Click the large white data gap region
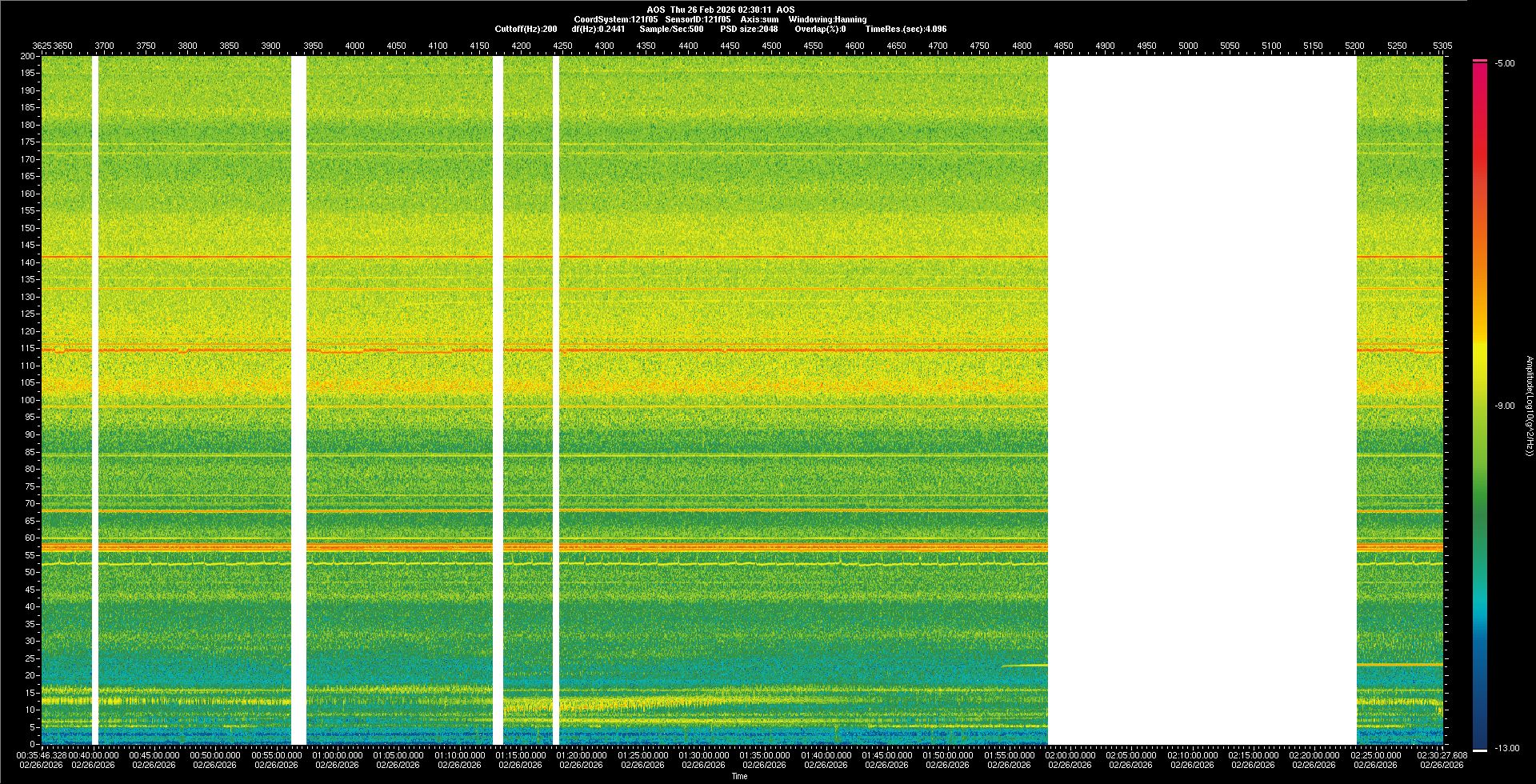This screenshot has height=784, width=1536. tap(1202, 400)
